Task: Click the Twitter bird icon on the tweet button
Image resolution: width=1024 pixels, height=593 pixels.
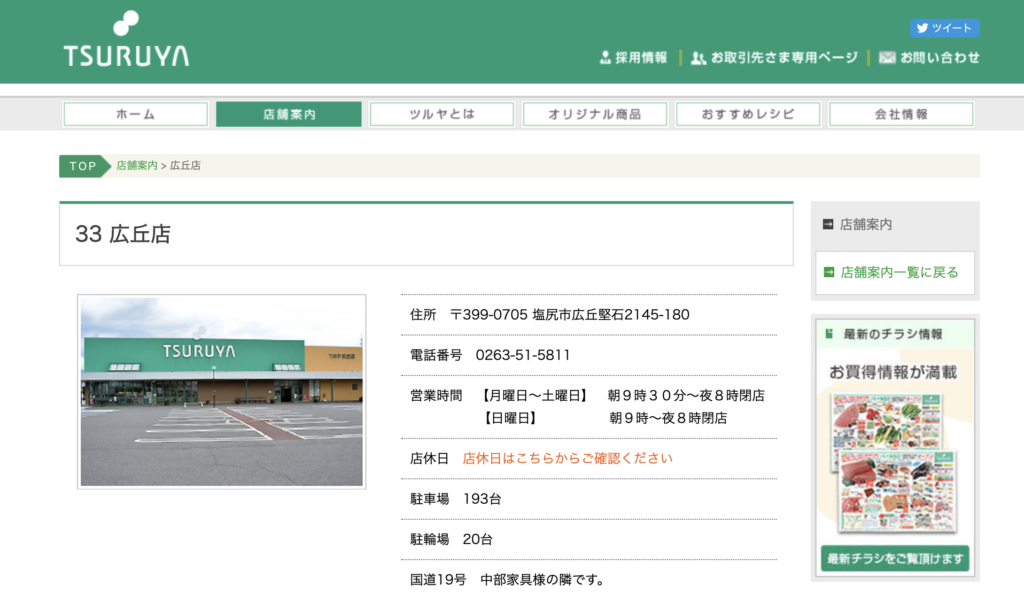Action: (922, 28)
